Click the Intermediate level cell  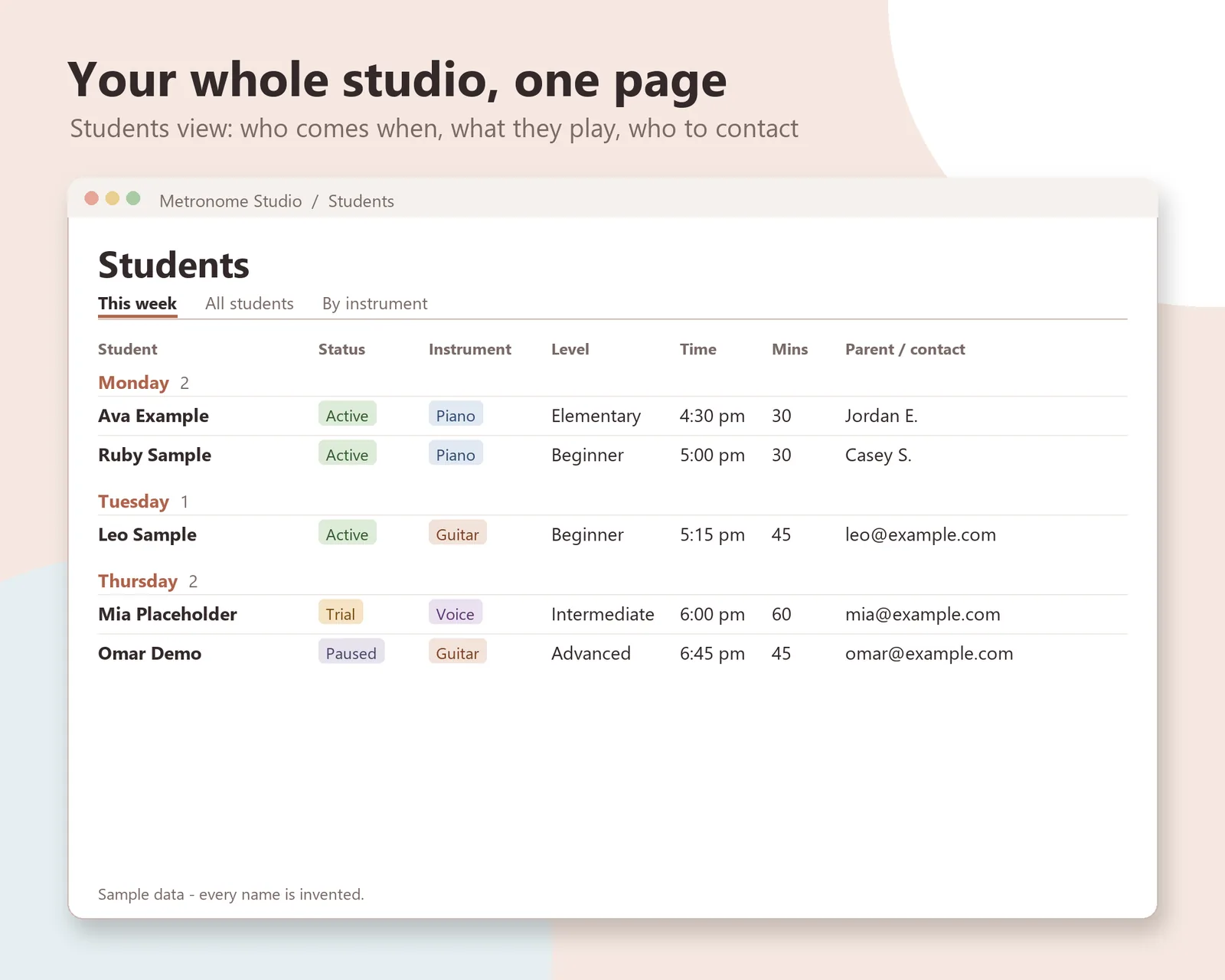603,614
